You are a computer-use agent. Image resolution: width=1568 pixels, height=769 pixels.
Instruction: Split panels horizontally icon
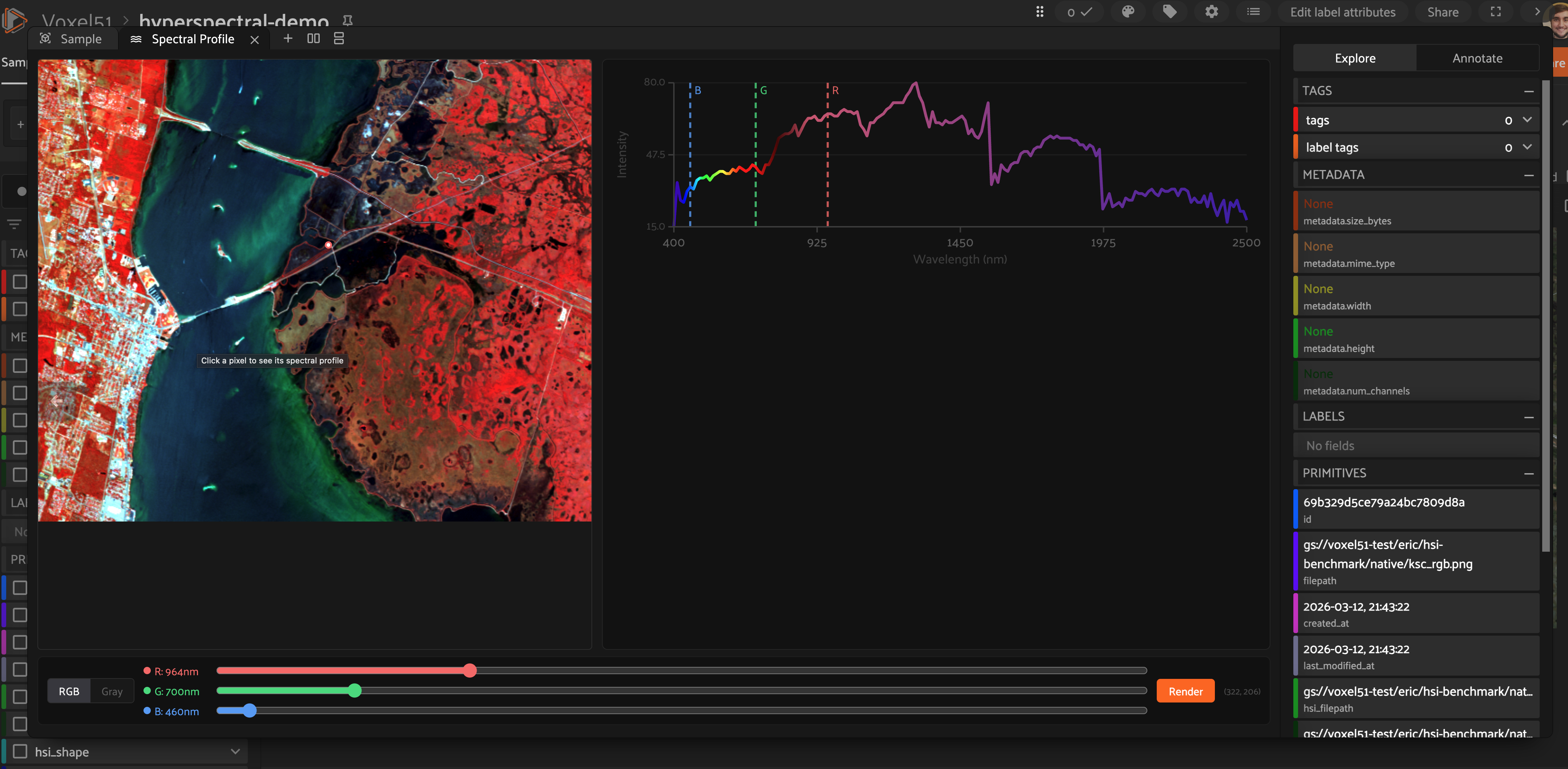314,39
